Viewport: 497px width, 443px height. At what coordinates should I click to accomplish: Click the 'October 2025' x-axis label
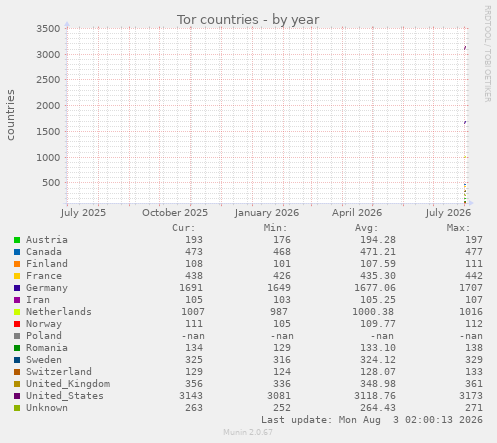pos(175,213)
